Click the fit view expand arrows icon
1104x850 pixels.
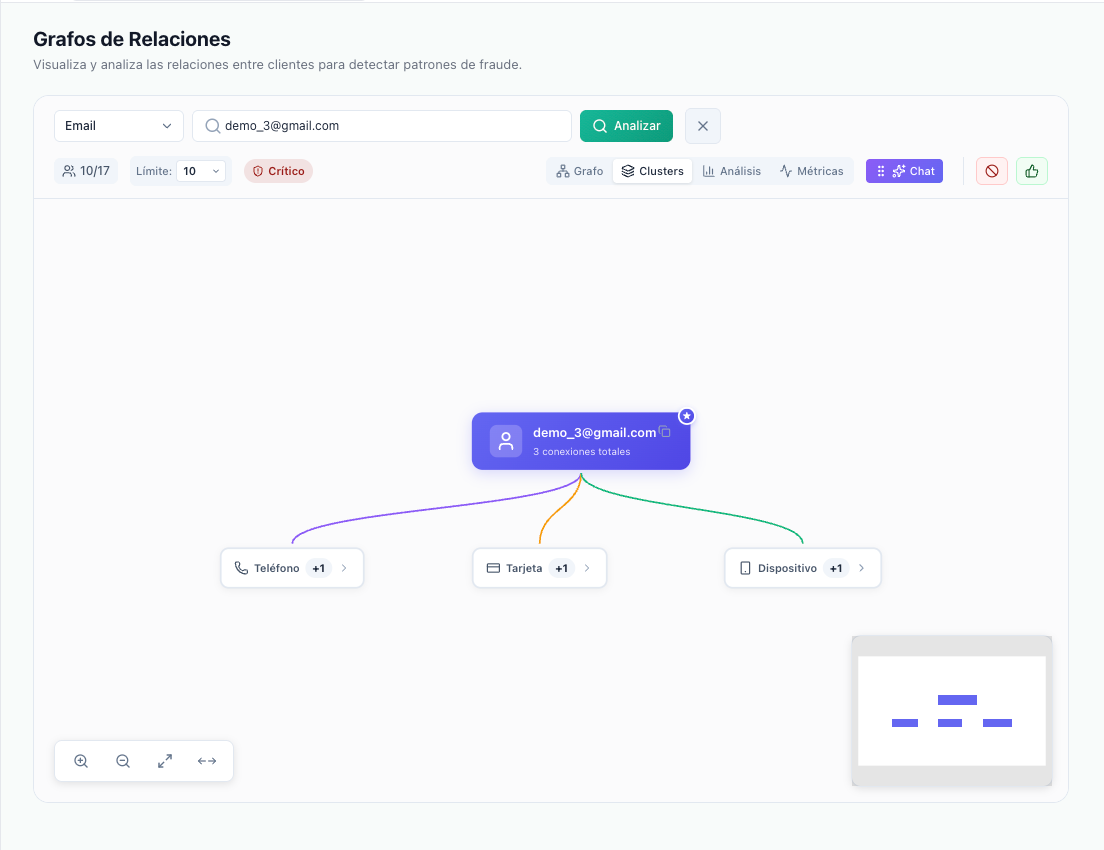pyautogui.click(x=165, y=761)
